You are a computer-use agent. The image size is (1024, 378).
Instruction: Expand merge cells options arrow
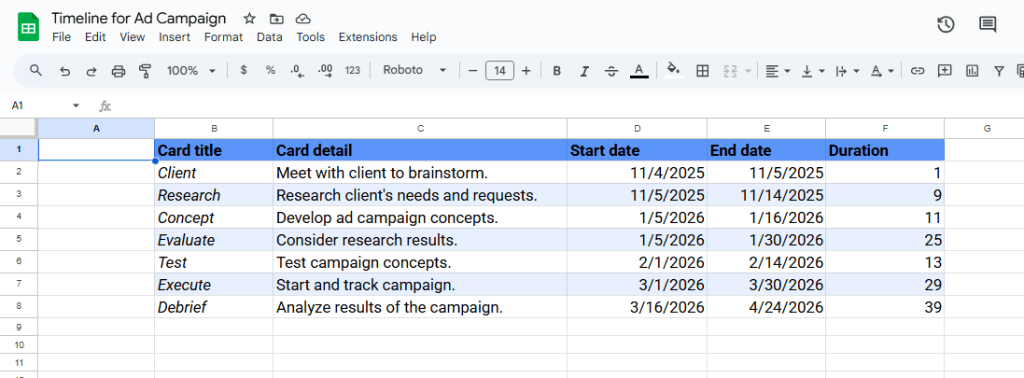tap(748, 71)
